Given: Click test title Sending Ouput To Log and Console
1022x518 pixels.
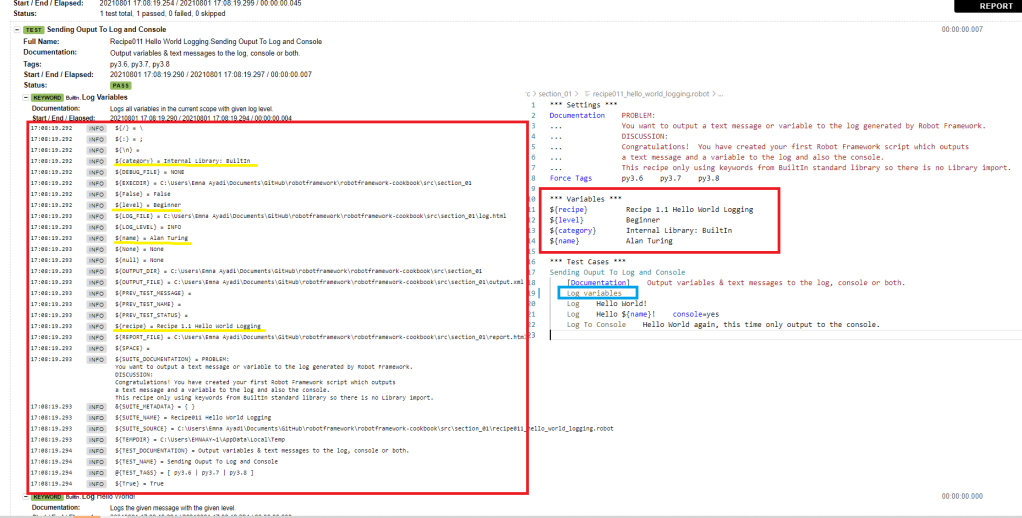Looking at the screenshot, I should [x=106, y=29].
